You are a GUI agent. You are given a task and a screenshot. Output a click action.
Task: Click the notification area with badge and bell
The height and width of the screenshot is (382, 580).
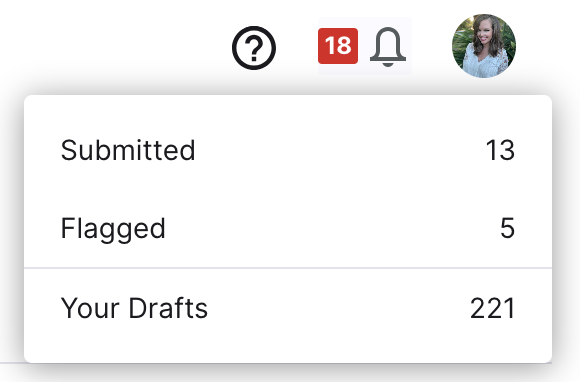click(x=365, y=46)
